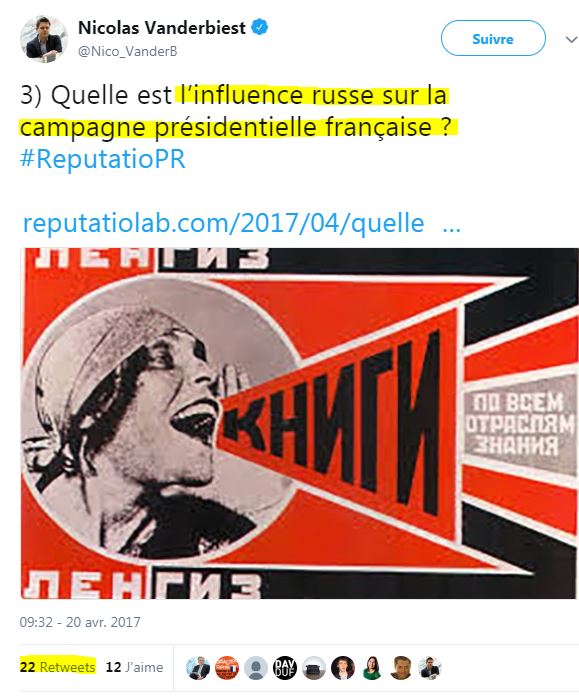The image size is (579, 696).
Task: Expand the tweet options chevron menu
Action: (x=571, y=40)
